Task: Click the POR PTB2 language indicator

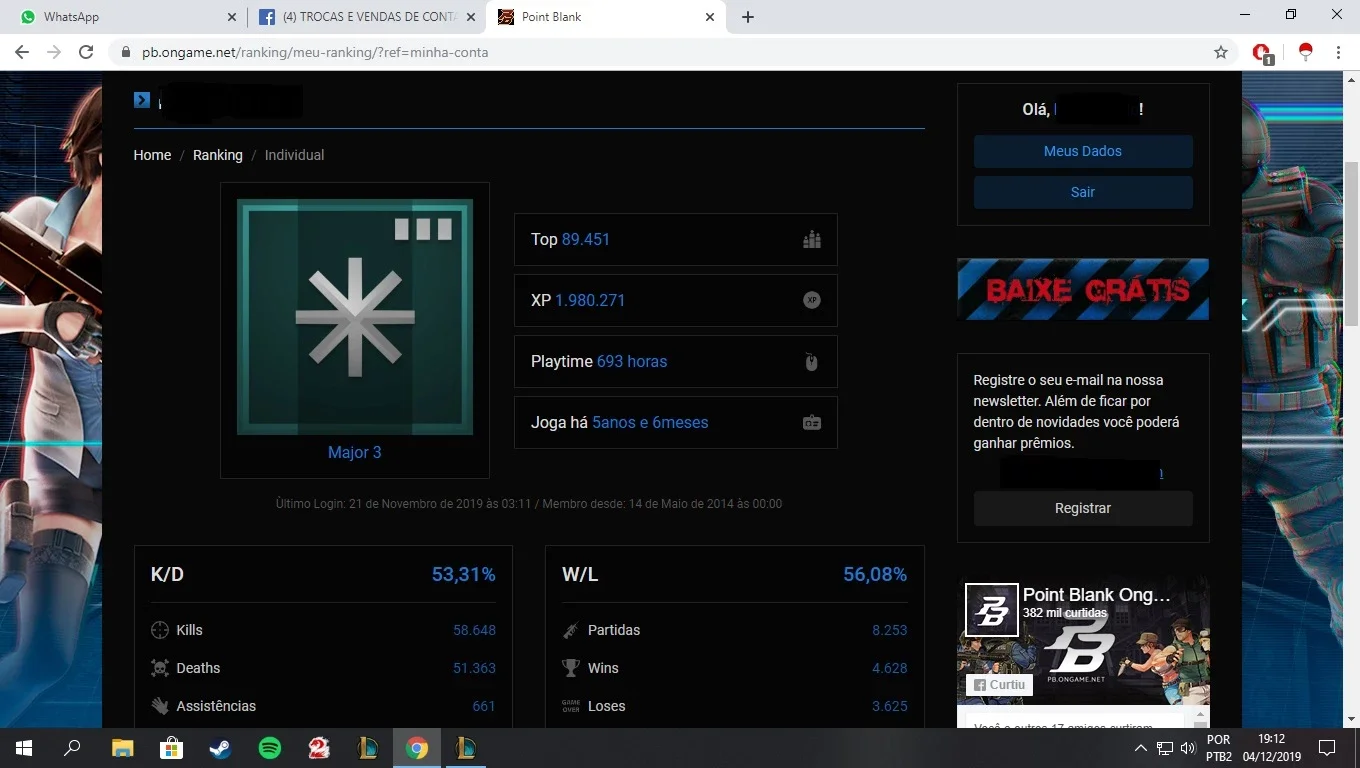Action: coord(1219,748)
